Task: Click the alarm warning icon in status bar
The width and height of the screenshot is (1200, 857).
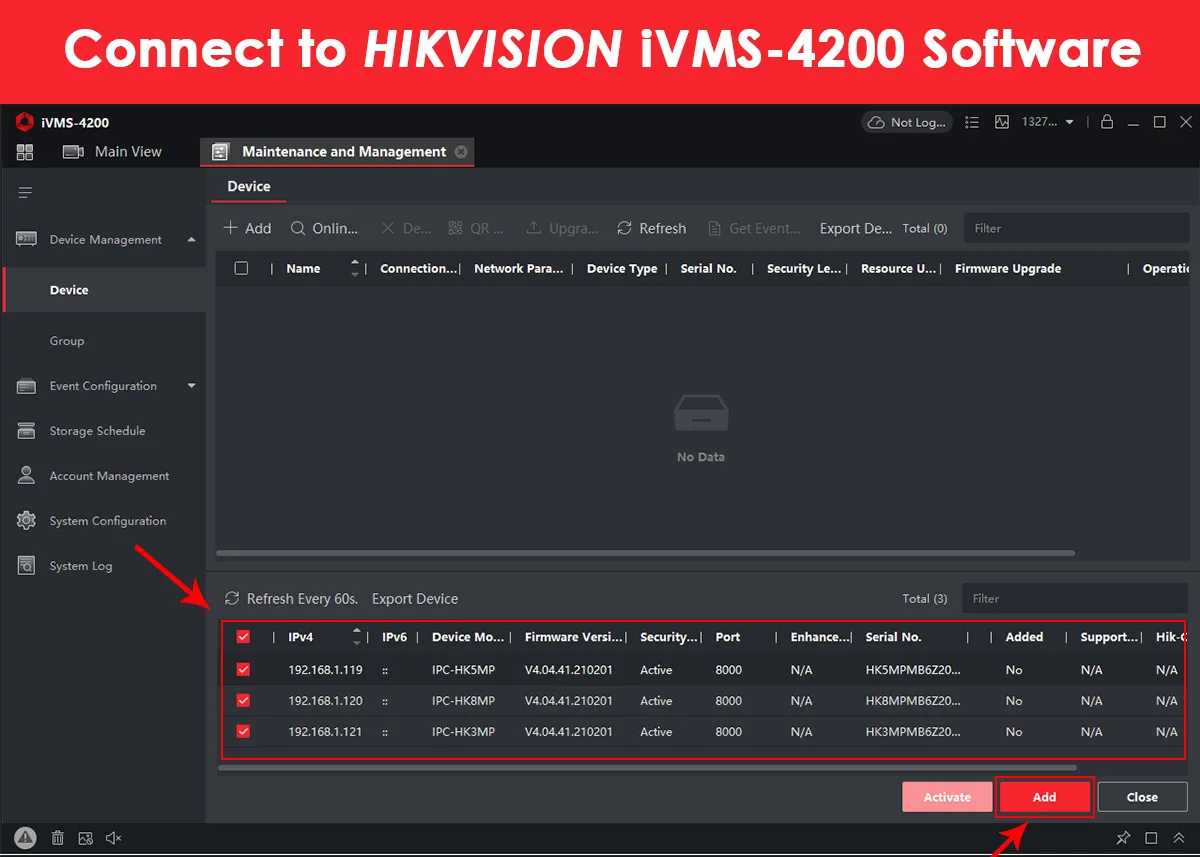Action: point(26,838)
